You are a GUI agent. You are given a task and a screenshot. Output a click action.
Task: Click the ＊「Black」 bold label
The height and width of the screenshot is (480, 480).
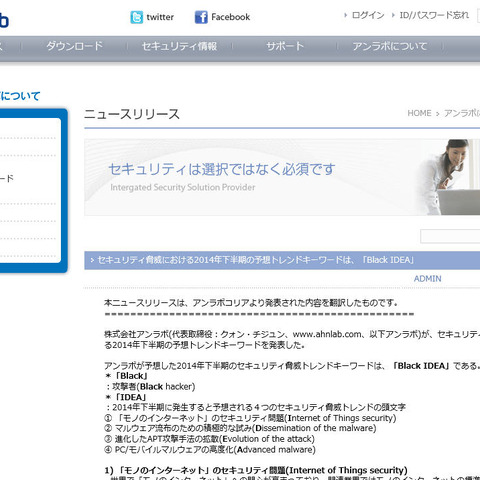pos(126,376)
